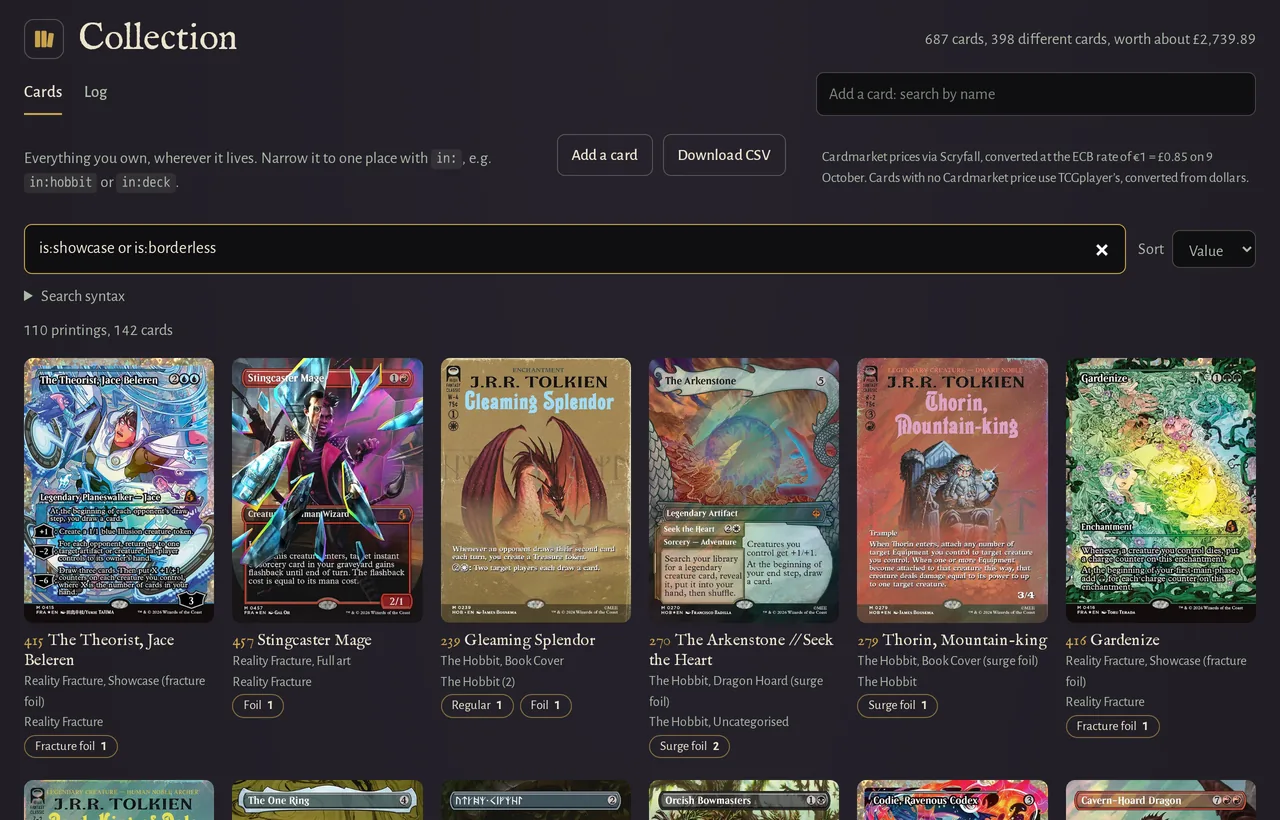The height and width of the screenshot is (820, 1280).
Task: Click The Arkenstone's 'Surge foil 2' badge
Action: 690,746
